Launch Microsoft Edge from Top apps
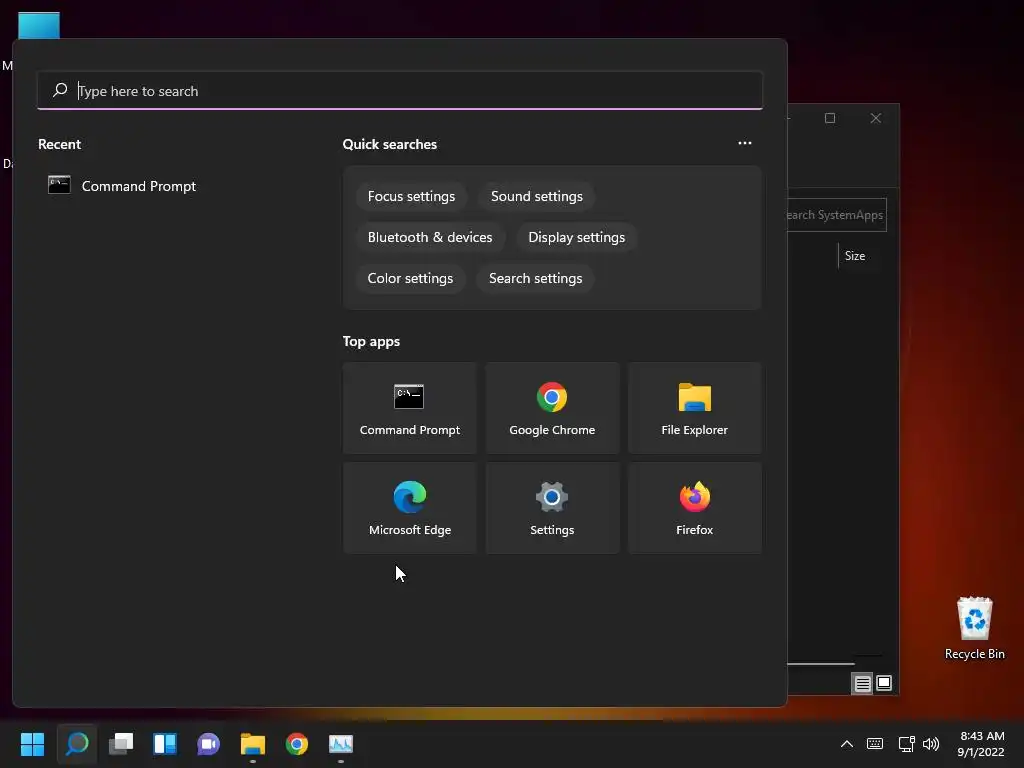The image size is (1024, 768). pyautogui.click(x=409, y=508)
